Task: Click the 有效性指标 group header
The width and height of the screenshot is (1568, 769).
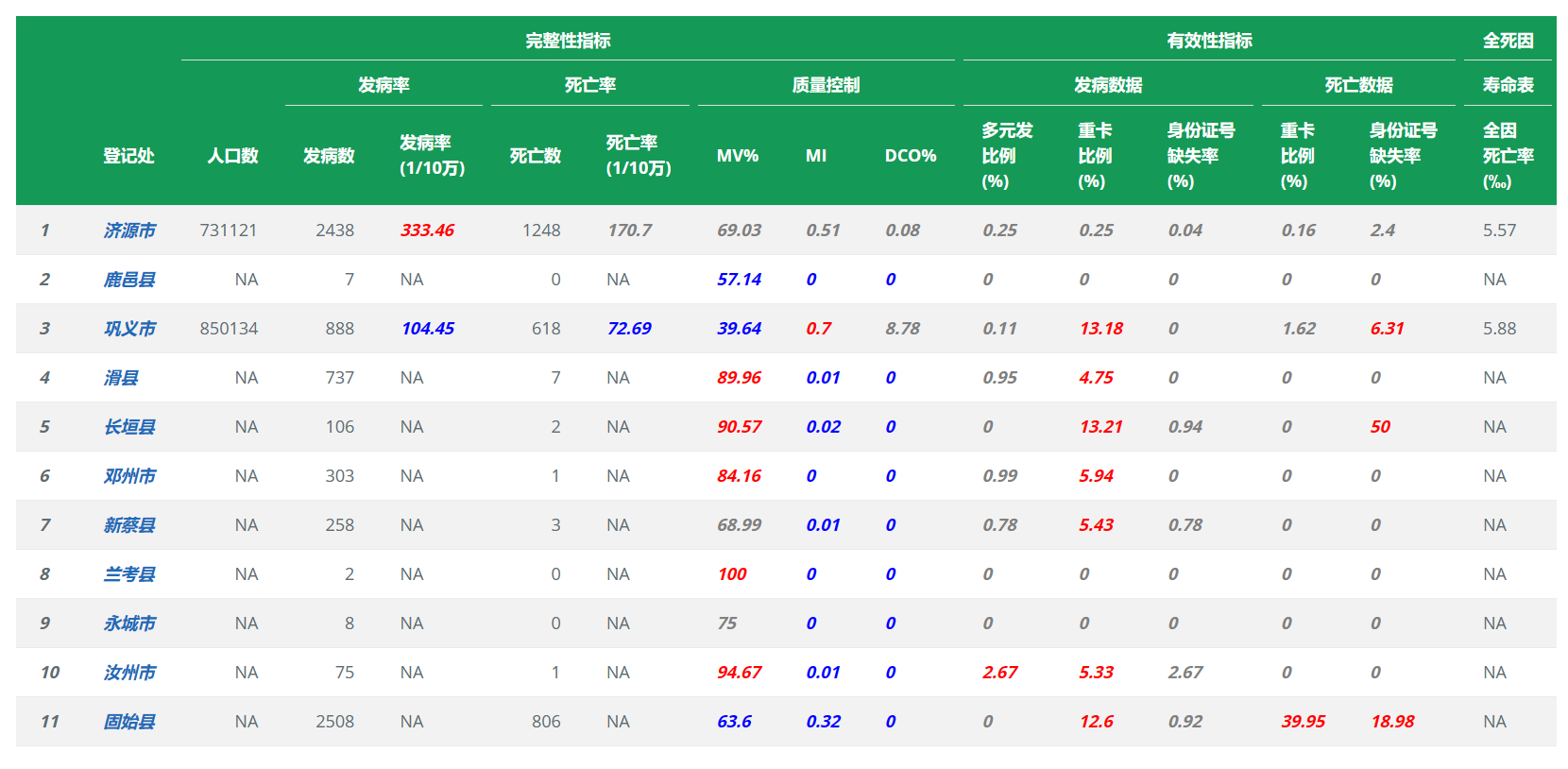Action: pyautogui.click(x=1209, y=41)
